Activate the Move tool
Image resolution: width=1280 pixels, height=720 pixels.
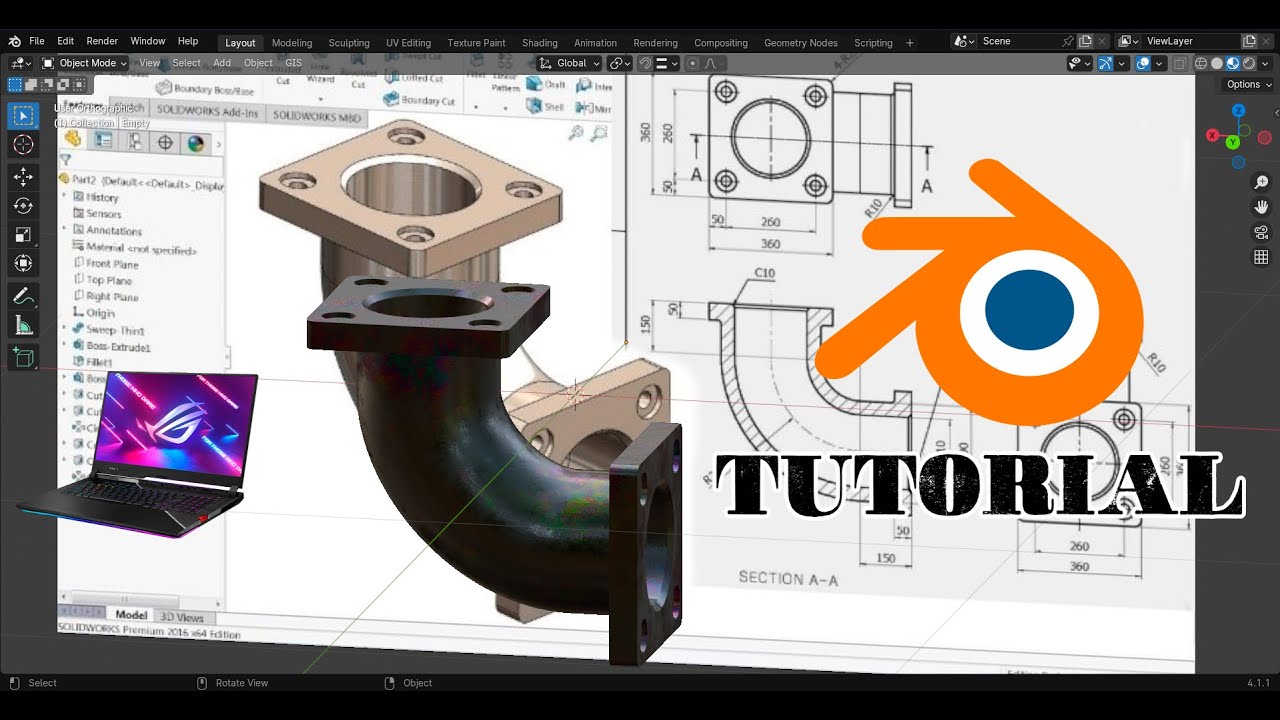click(x=23, y=177)
